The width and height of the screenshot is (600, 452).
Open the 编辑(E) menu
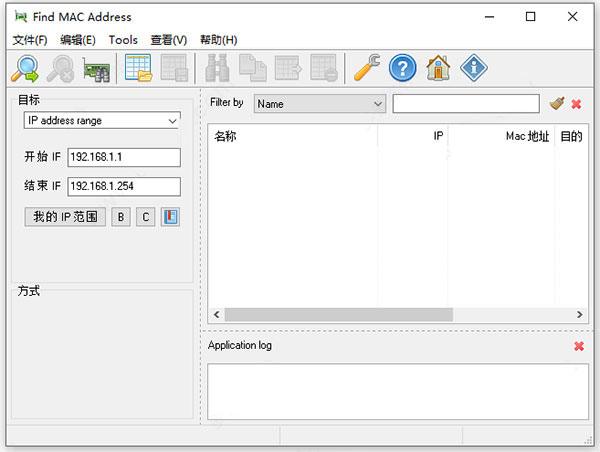click(78, 40)
